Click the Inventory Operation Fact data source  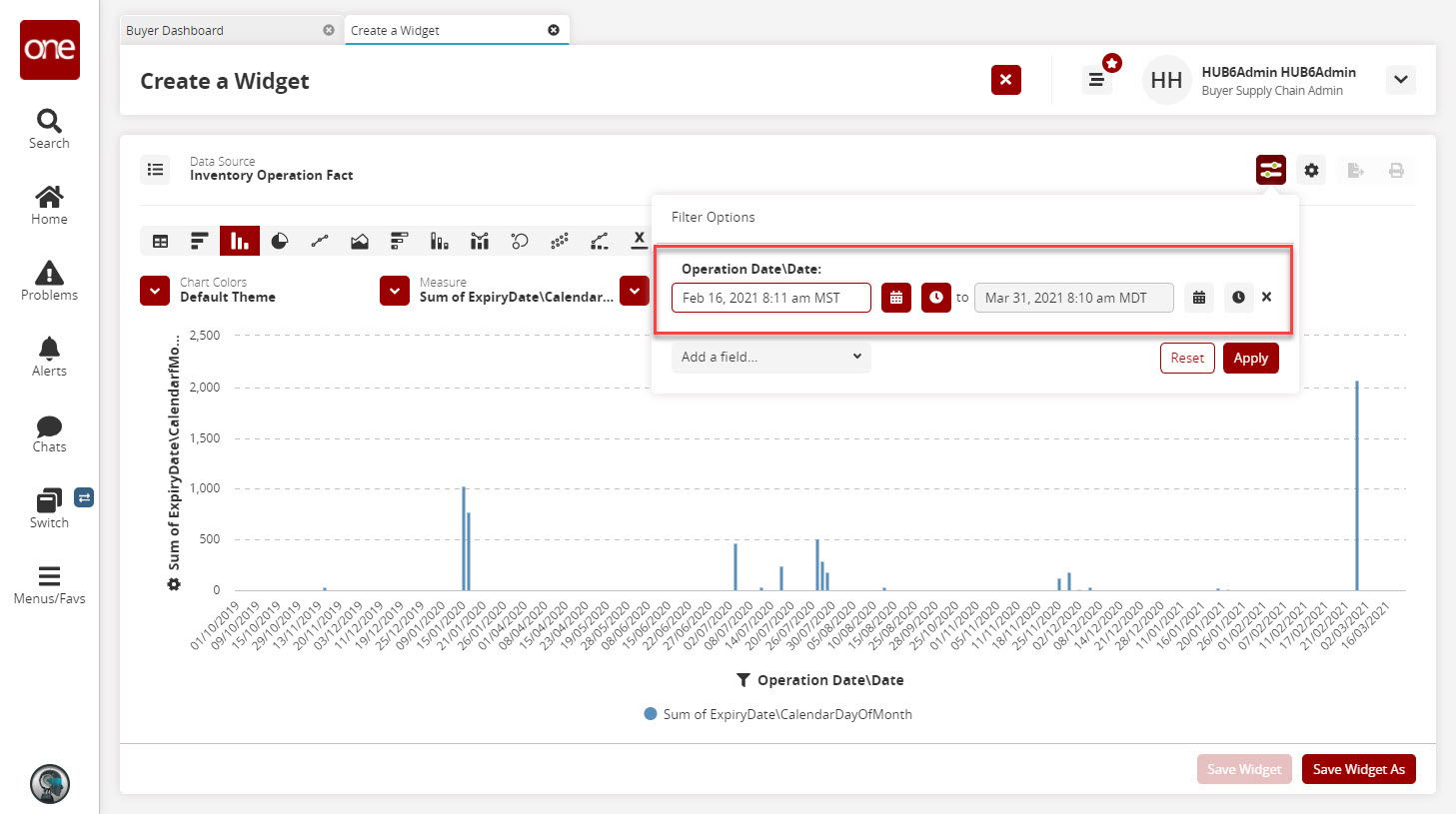(272, 175)
